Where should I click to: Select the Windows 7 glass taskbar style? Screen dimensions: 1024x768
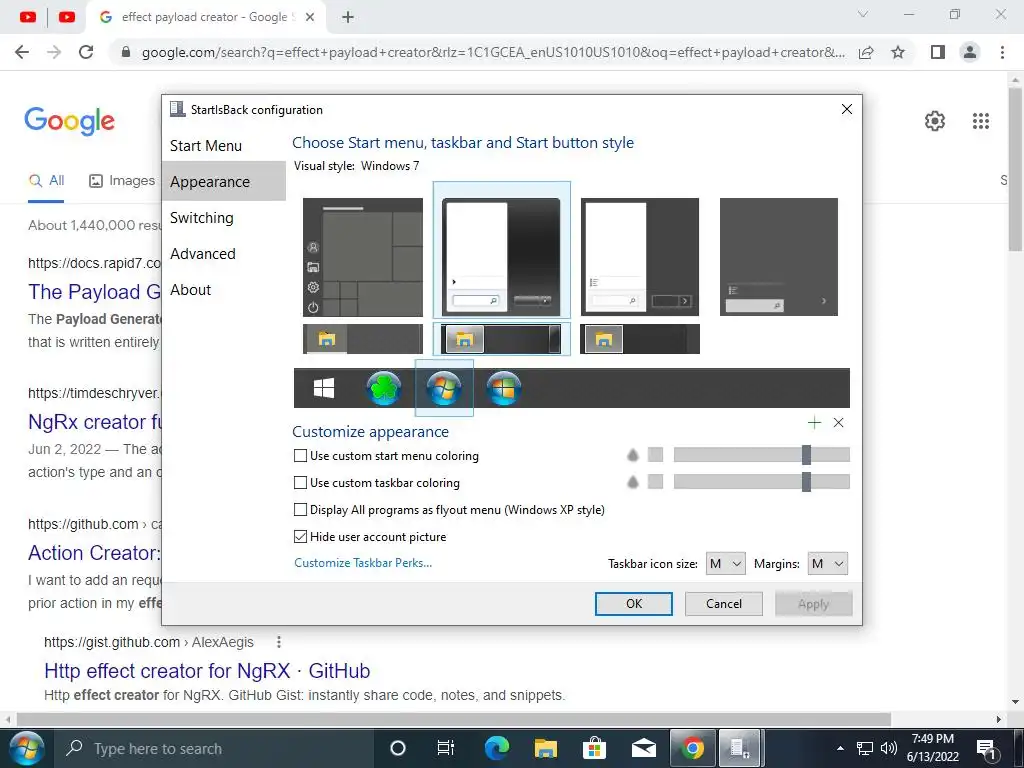coord(502,339)
